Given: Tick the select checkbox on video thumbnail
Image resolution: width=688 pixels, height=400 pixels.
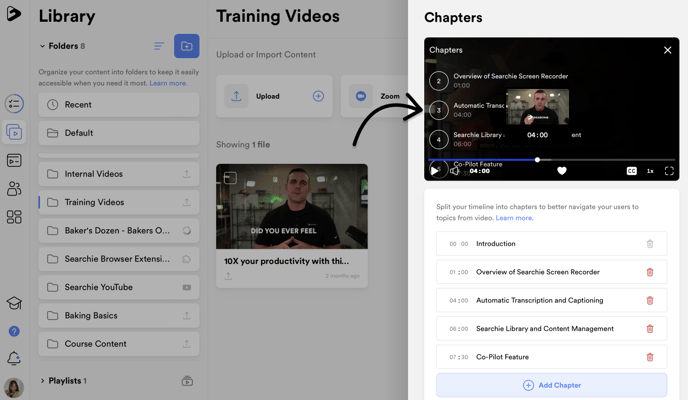Looking at the screenshot, I should [230, 178].
